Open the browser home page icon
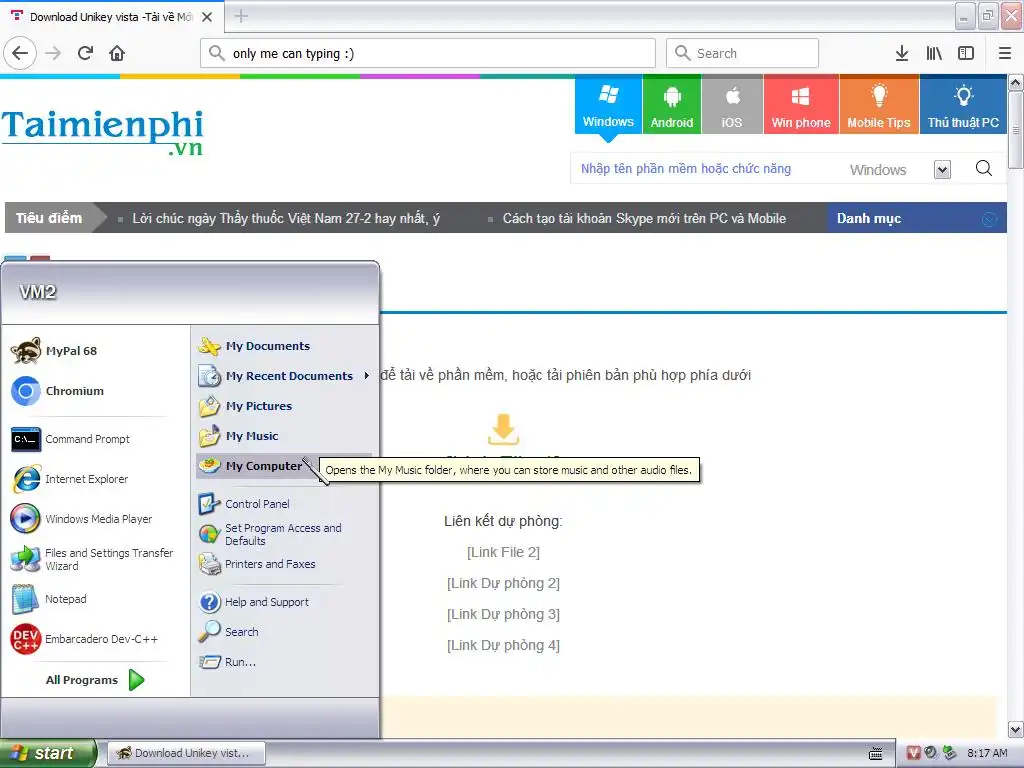The width and height of the screenshot is (1024, 768). (x=117, y=53)
